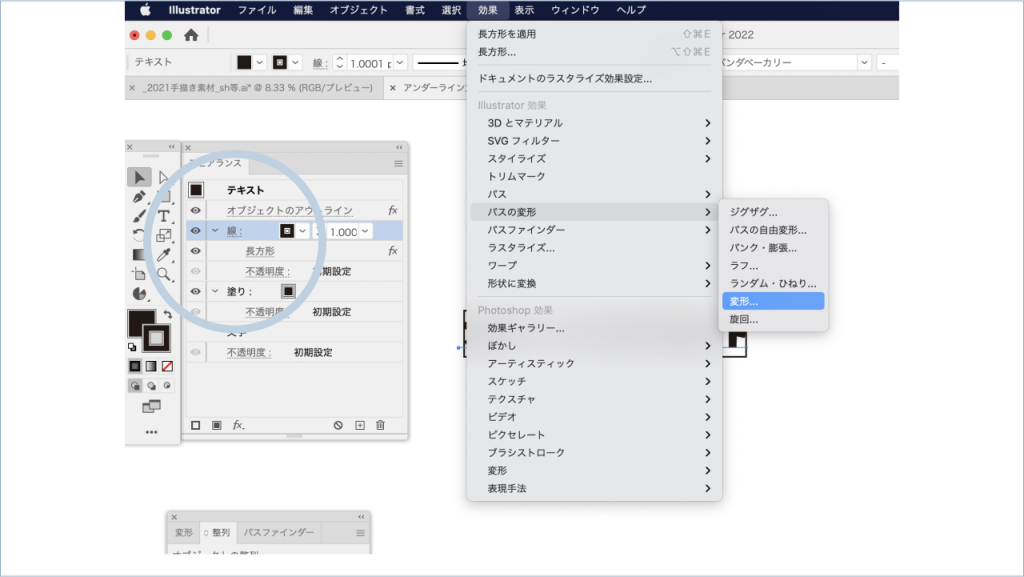
Task: Toggle visibility of the 塗り fill row
Action: click(195, 291)
